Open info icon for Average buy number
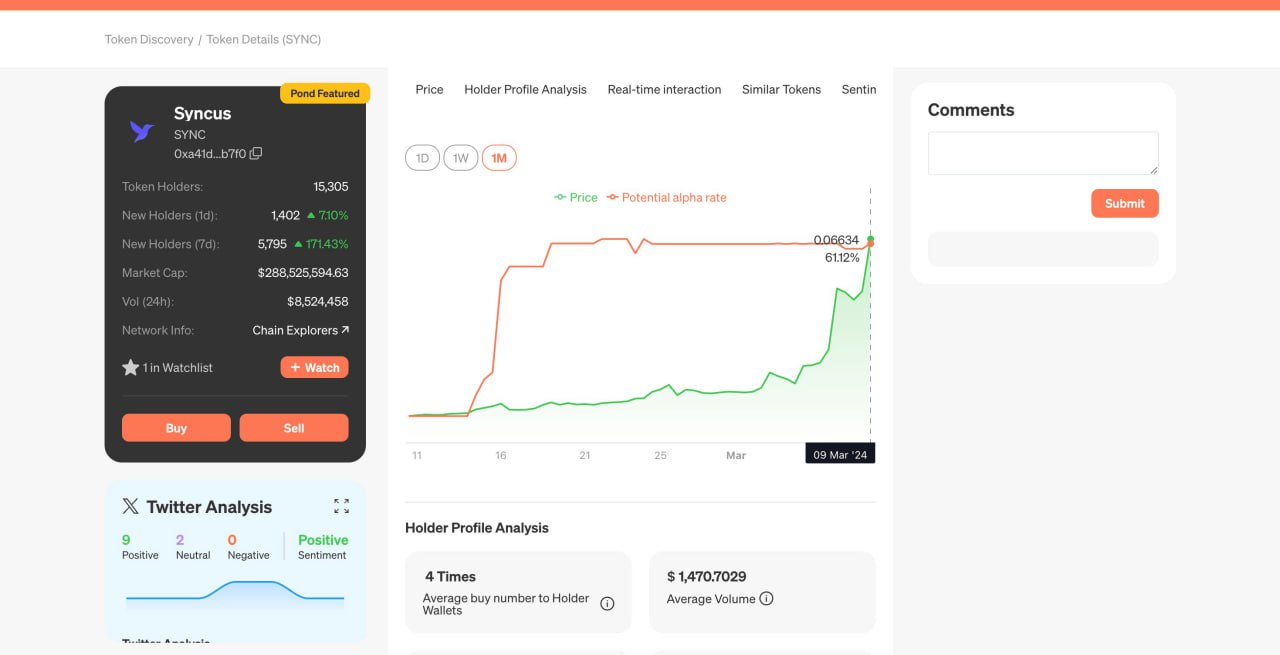Image resolution: width=1280 pixels, height=655 pixels. pyautogui.click(x=607, y=603)
